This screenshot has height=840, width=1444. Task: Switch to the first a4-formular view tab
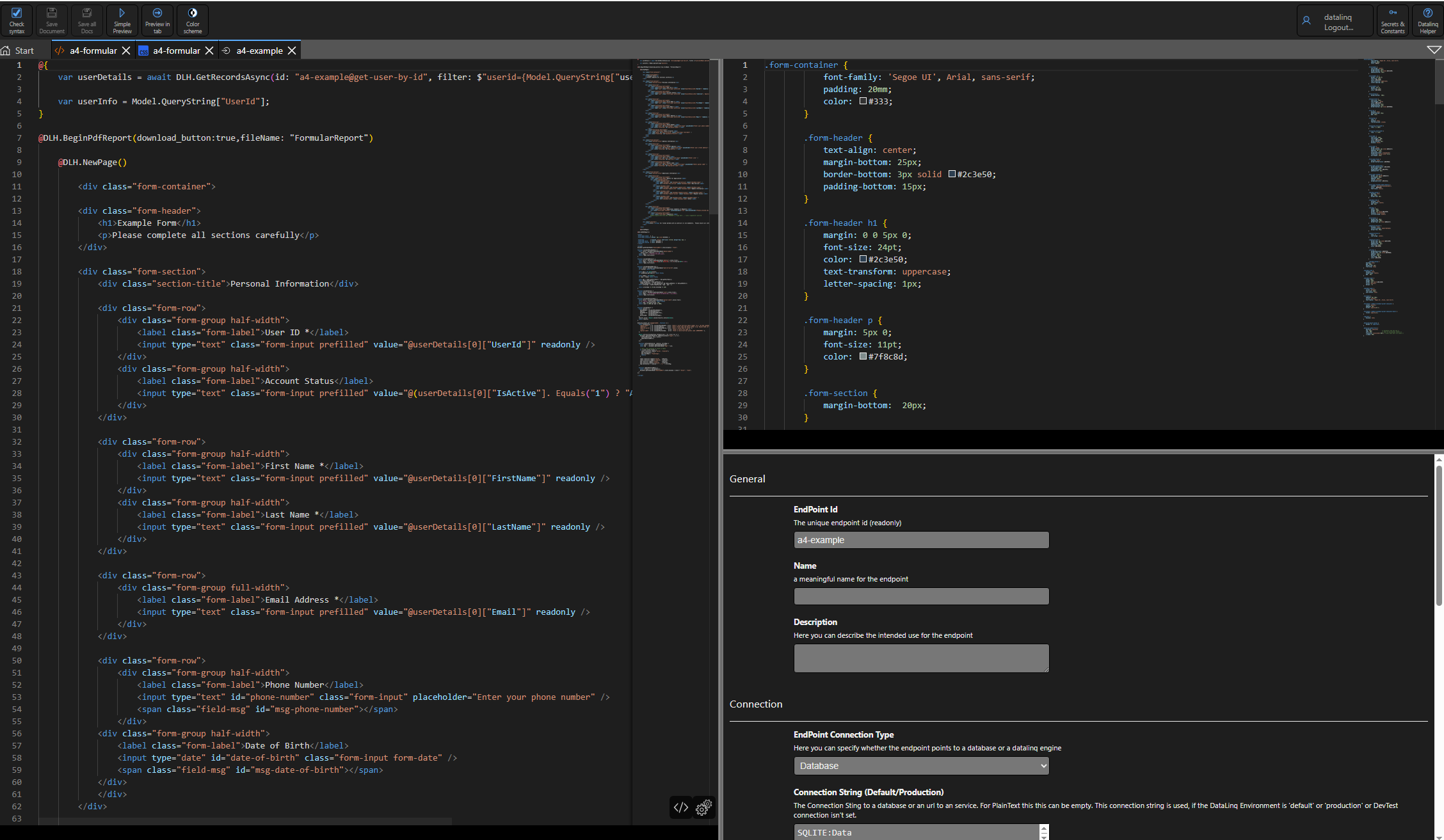click(x=93, y=51)
